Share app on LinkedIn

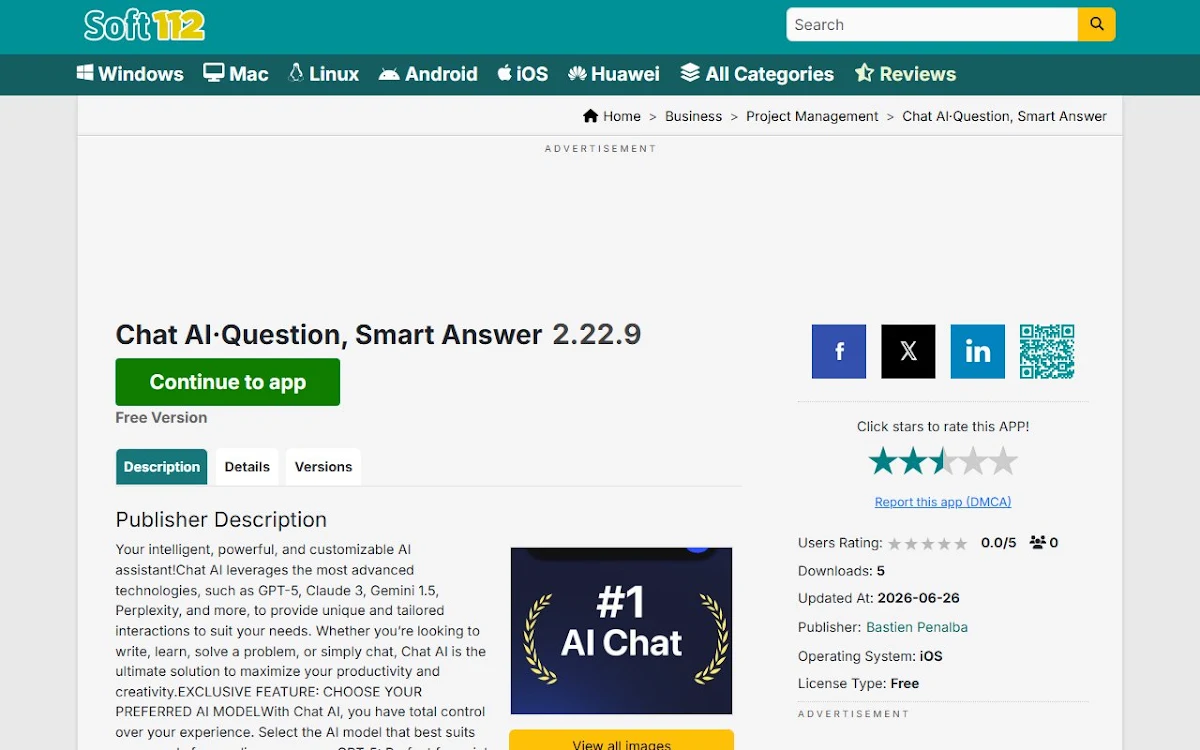pos(977,351)
